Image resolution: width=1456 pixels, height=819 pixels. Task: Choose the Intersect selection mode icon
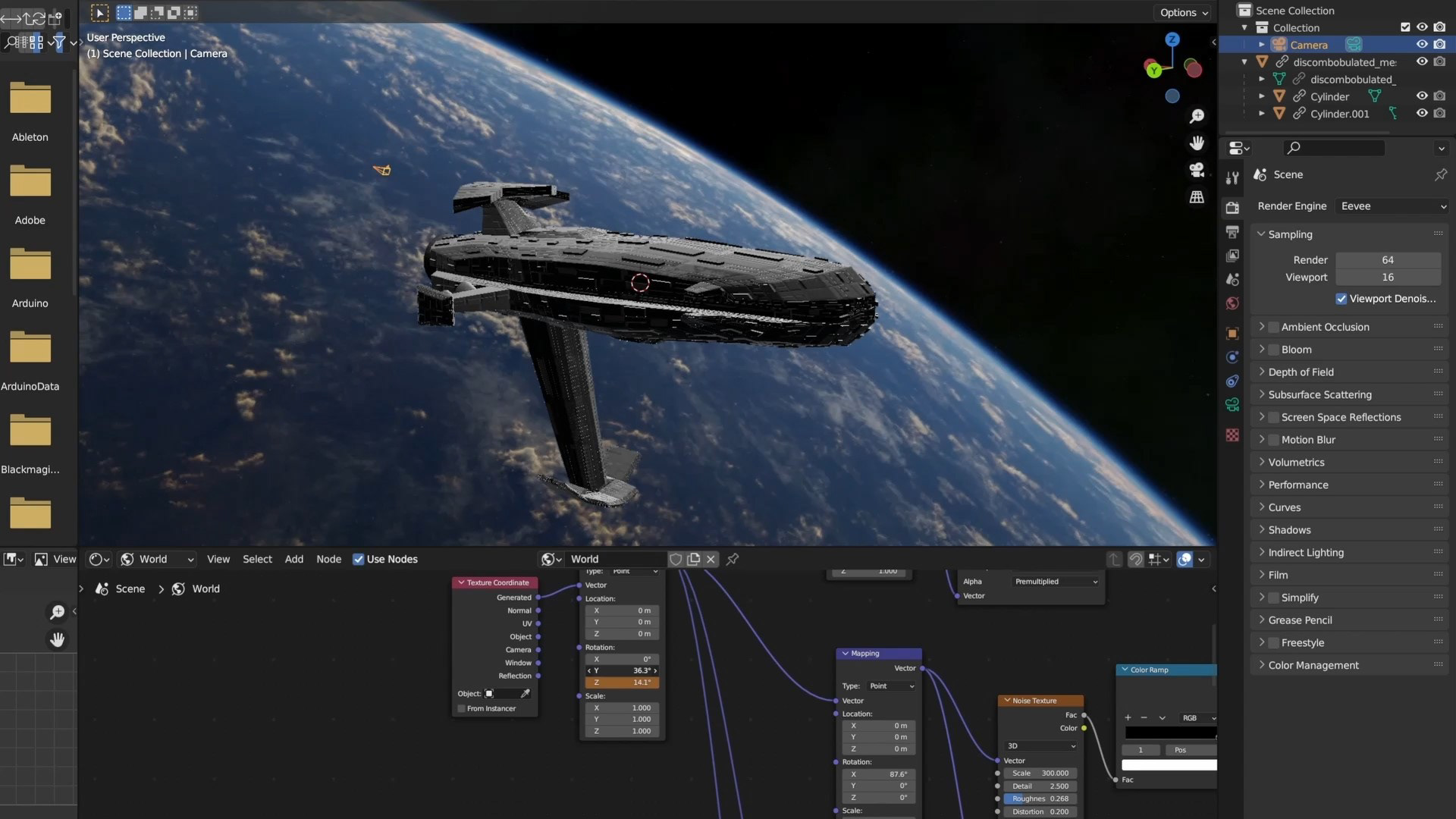click(x=190, y=13)
